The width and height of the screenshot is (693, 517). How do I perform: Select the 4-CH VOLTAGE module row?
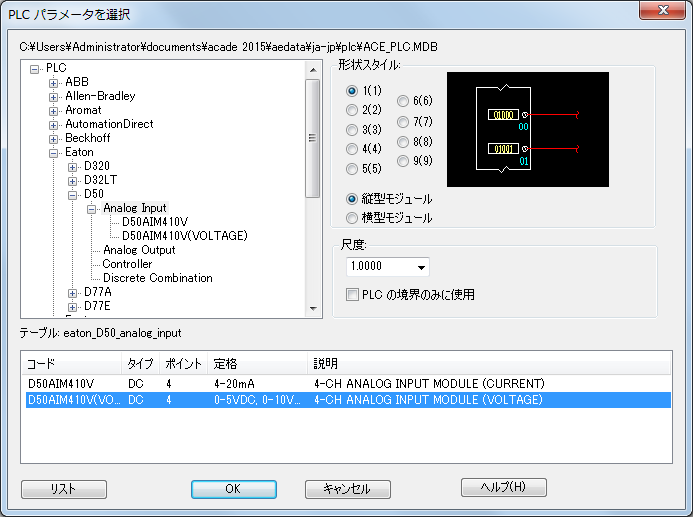tap(348, 400)
